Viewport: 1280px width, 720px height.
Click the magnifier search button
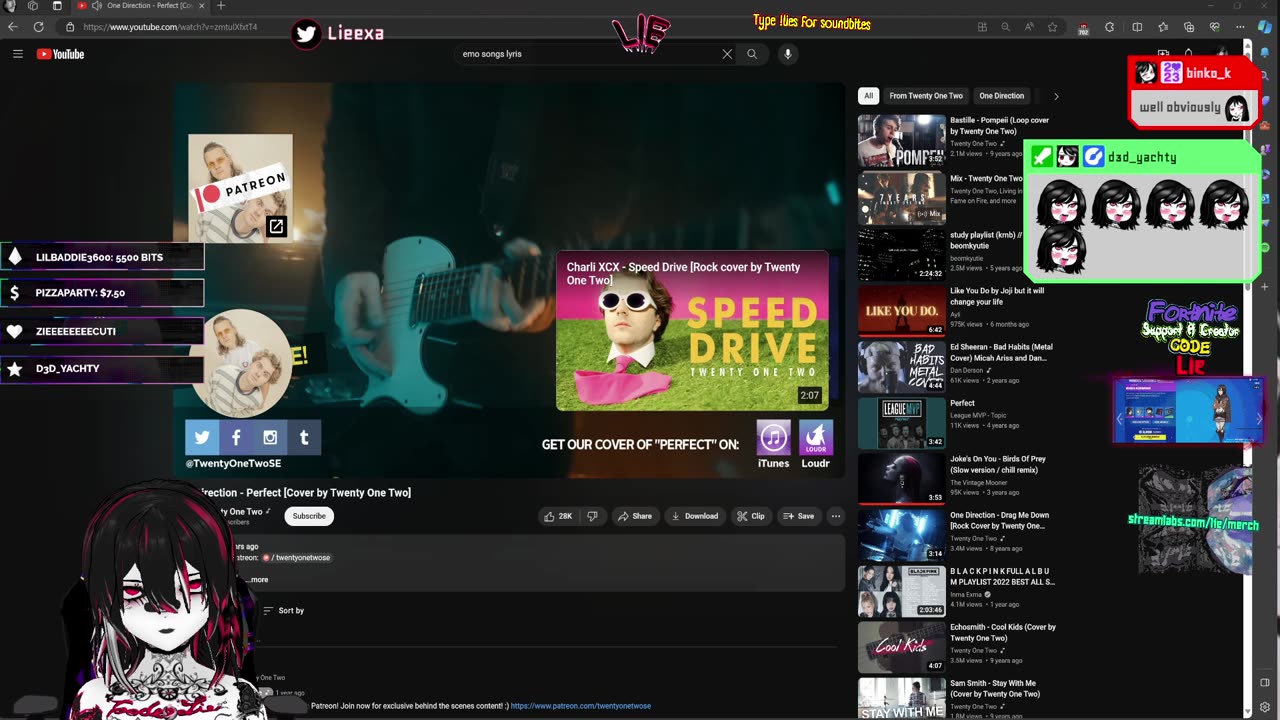click(x=752, y=54)
